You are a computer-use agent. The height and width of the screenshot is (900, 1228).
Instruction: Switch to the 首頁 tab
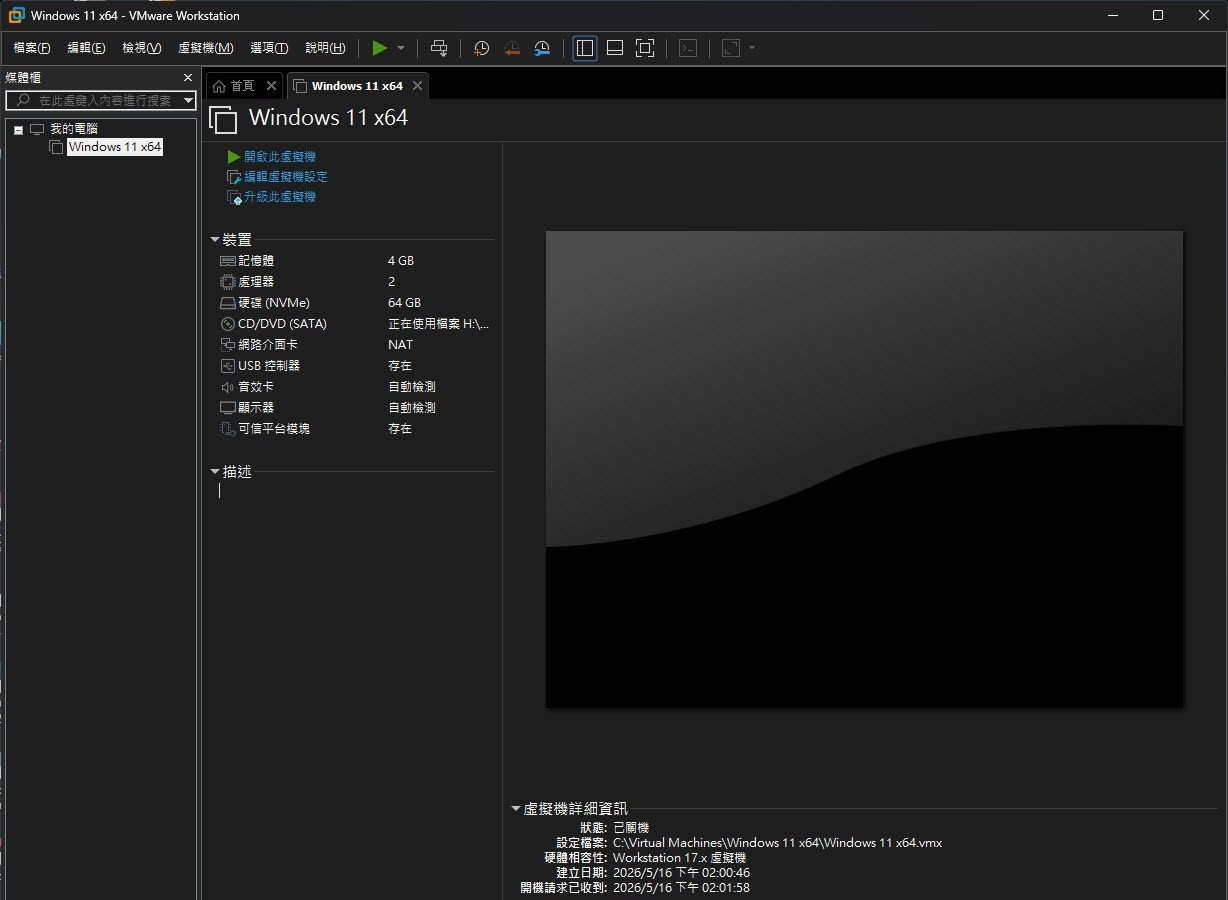(x=242, y=86)
